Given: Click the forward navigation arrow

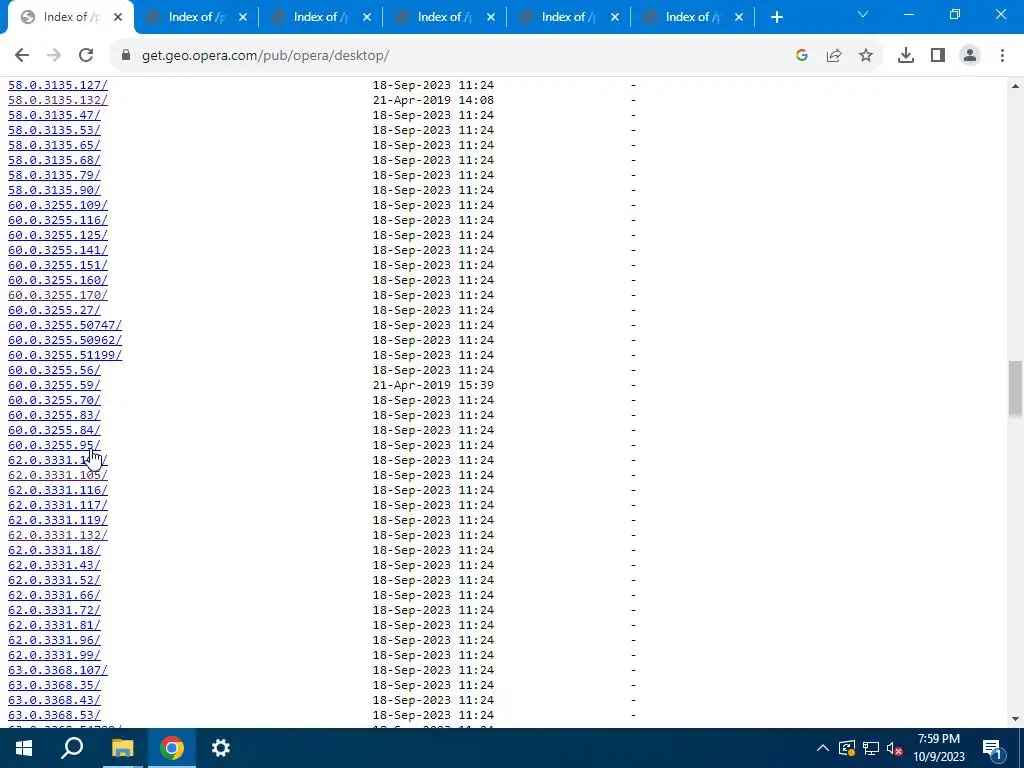Looking at the screenshot, I should pyautogui.click(x=54, y=56).
